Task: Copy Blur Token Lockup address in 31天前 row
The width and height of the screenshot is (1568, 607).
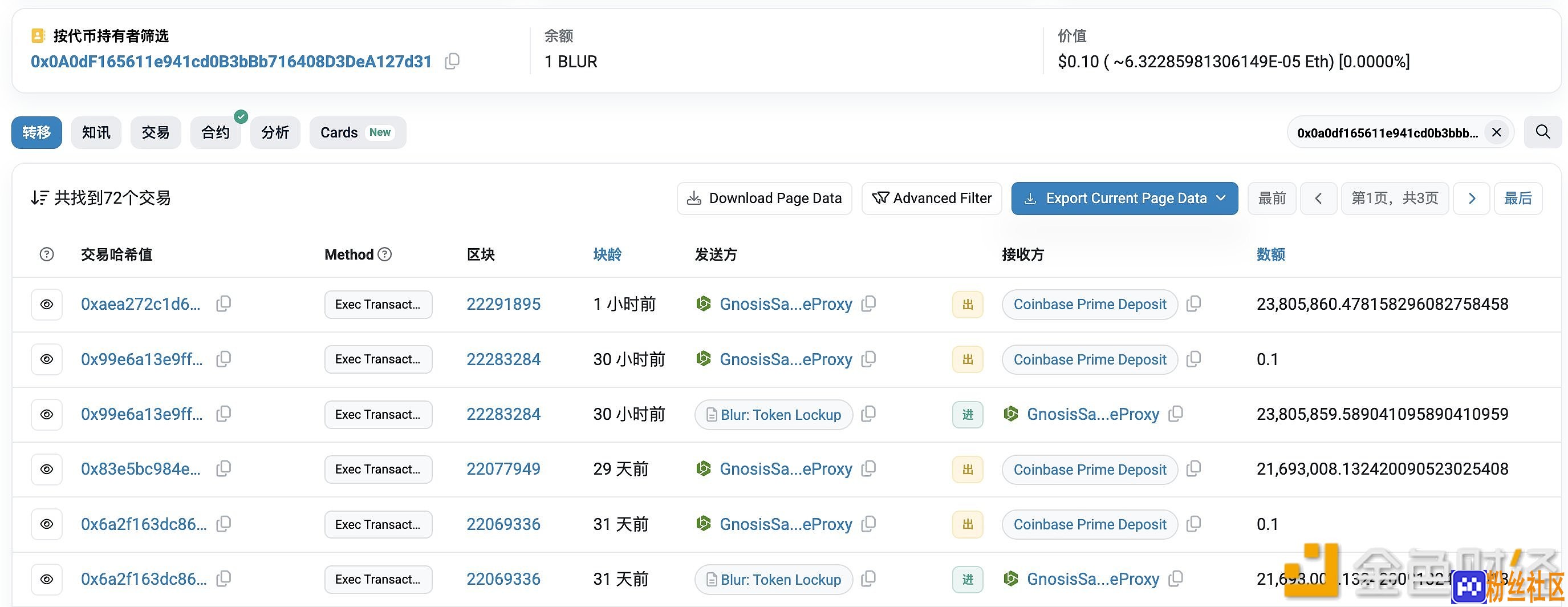Action: point(868,578)
